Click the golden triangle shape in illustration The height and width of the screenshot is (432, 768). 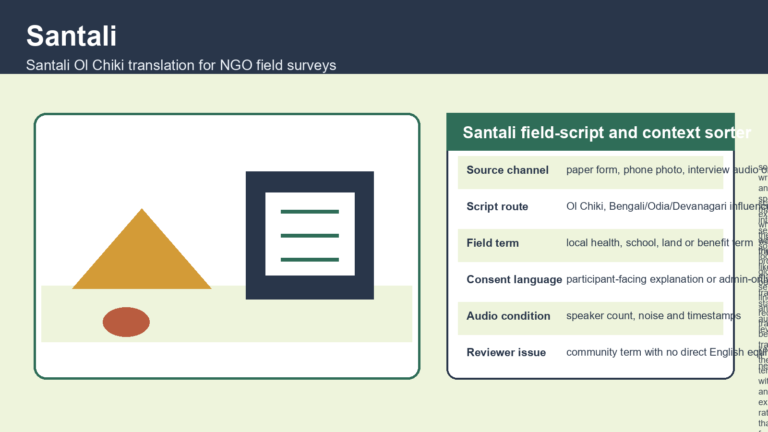[x=142, y=257]
